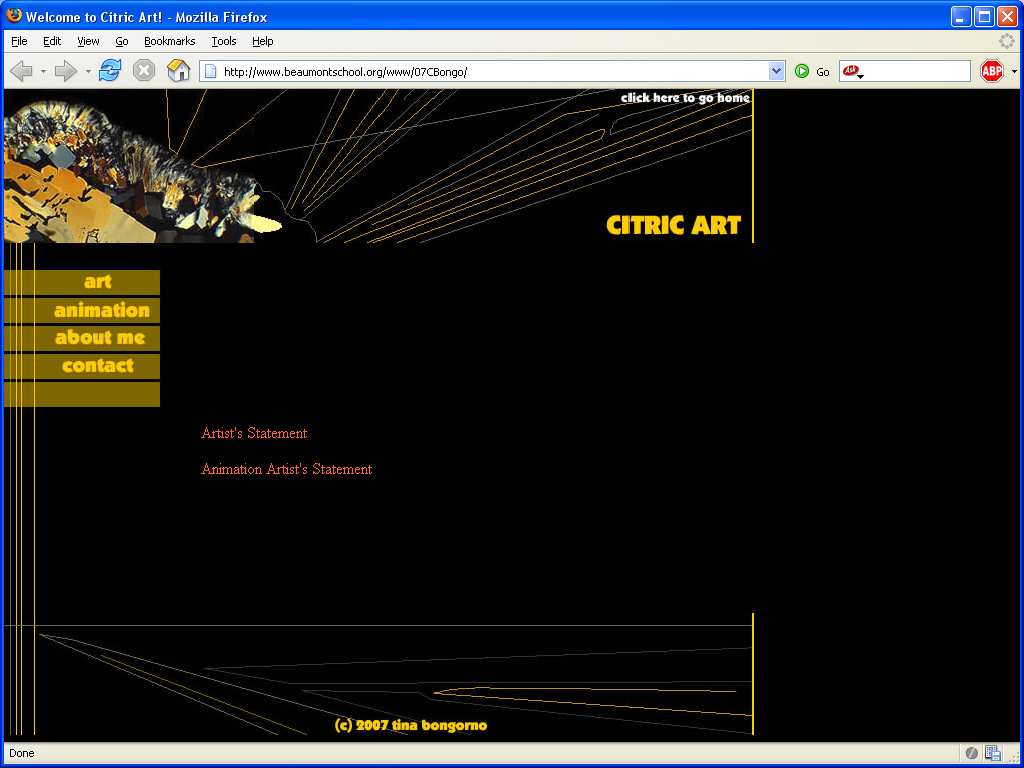Reload the page with the refresh icon
The width and height of the screenshot is (1024, 768).
click(110, 71)
